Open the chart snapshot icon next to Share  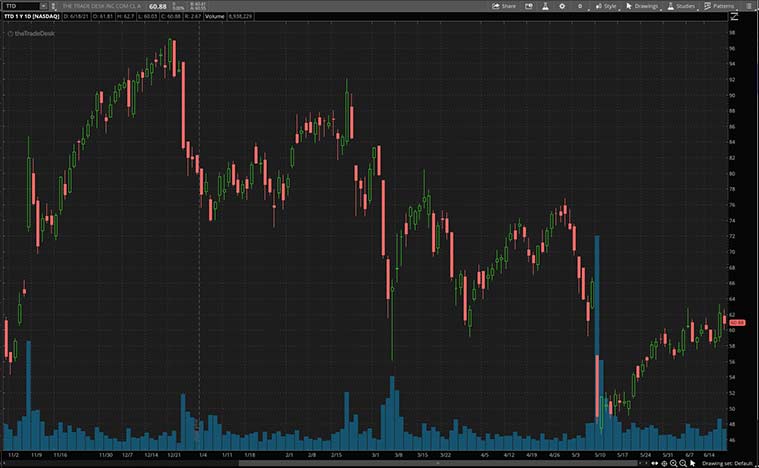(529, 6)
